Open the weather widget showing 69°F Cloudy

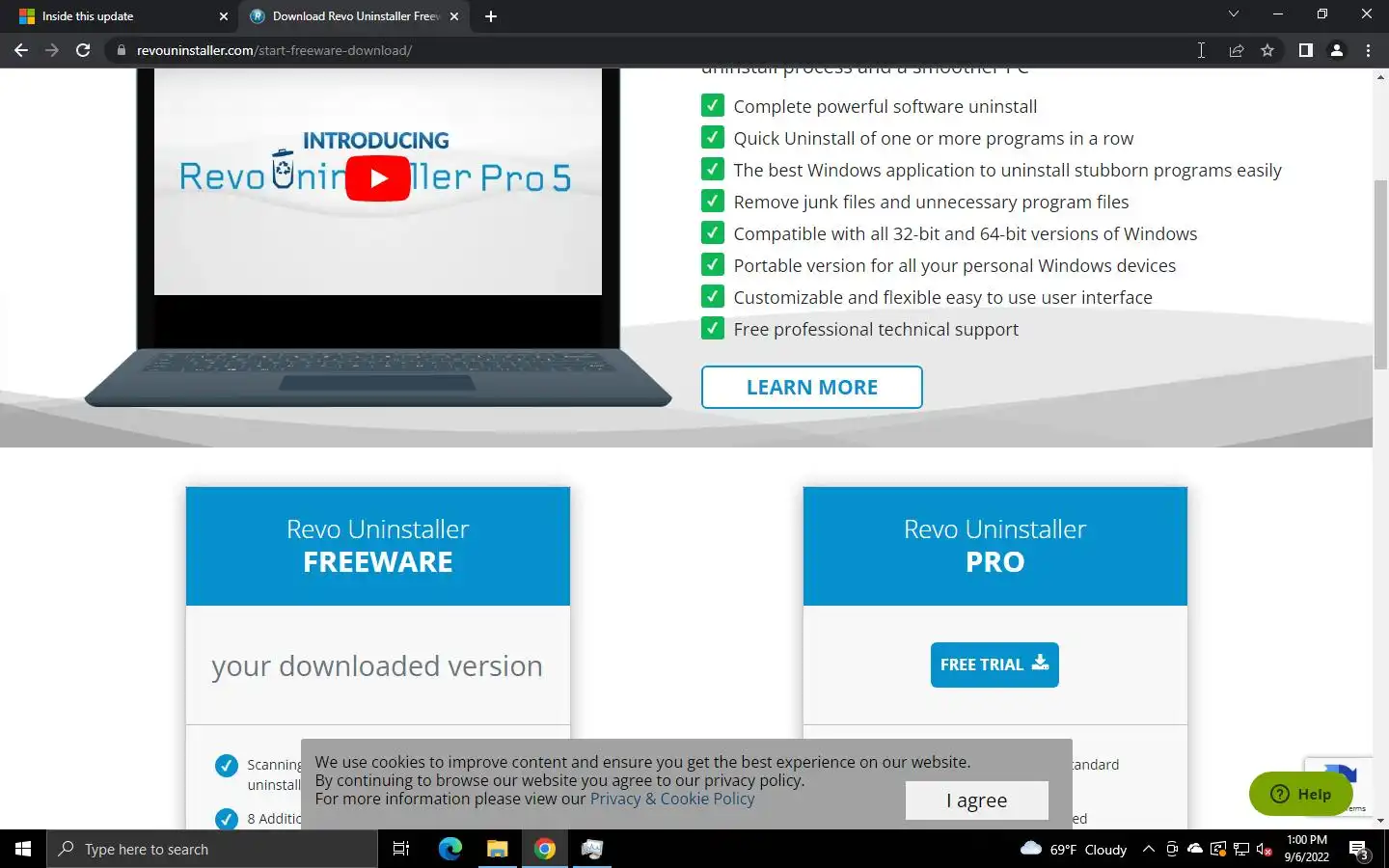pos(1074,849)
